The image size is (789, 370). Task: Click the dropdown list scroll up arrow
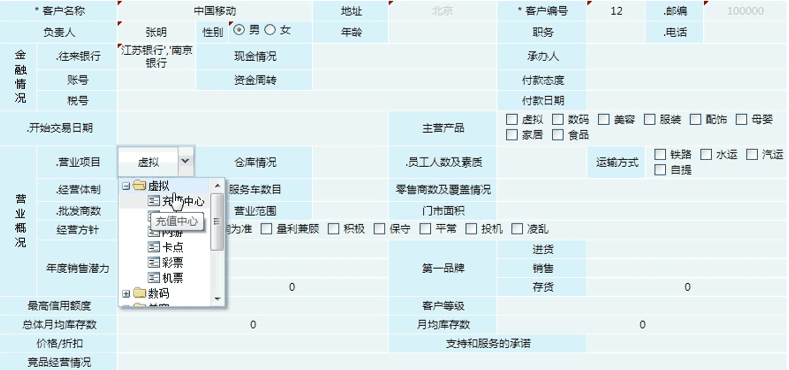pos(217,185)
